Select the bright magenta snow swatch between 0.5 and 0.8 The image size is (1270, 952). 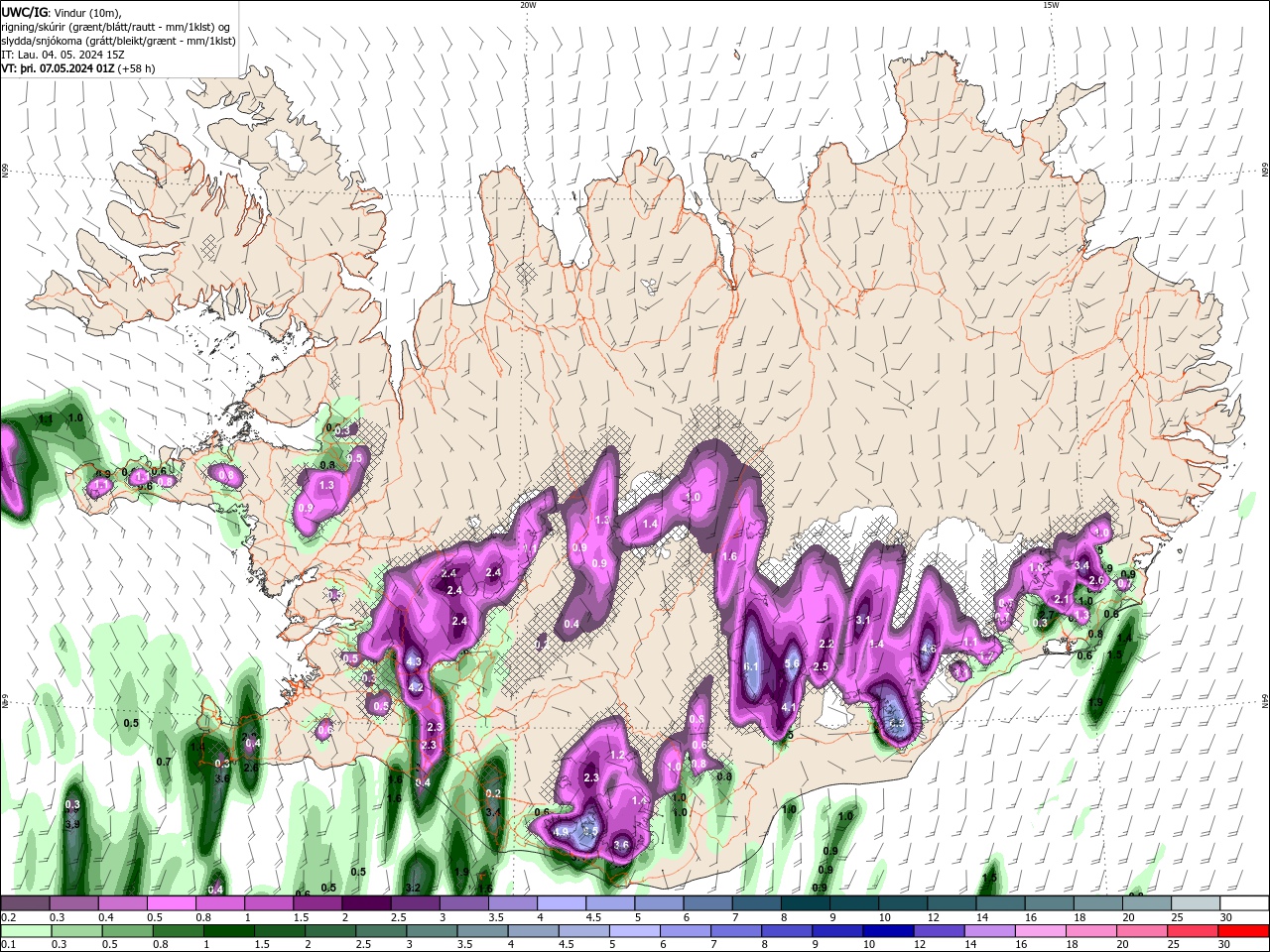pos(170,903)
